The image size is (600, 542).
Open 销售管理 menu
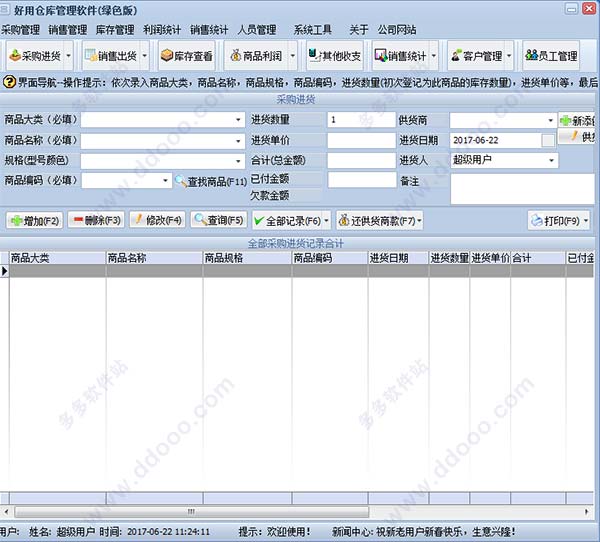(x=68, y=29)
